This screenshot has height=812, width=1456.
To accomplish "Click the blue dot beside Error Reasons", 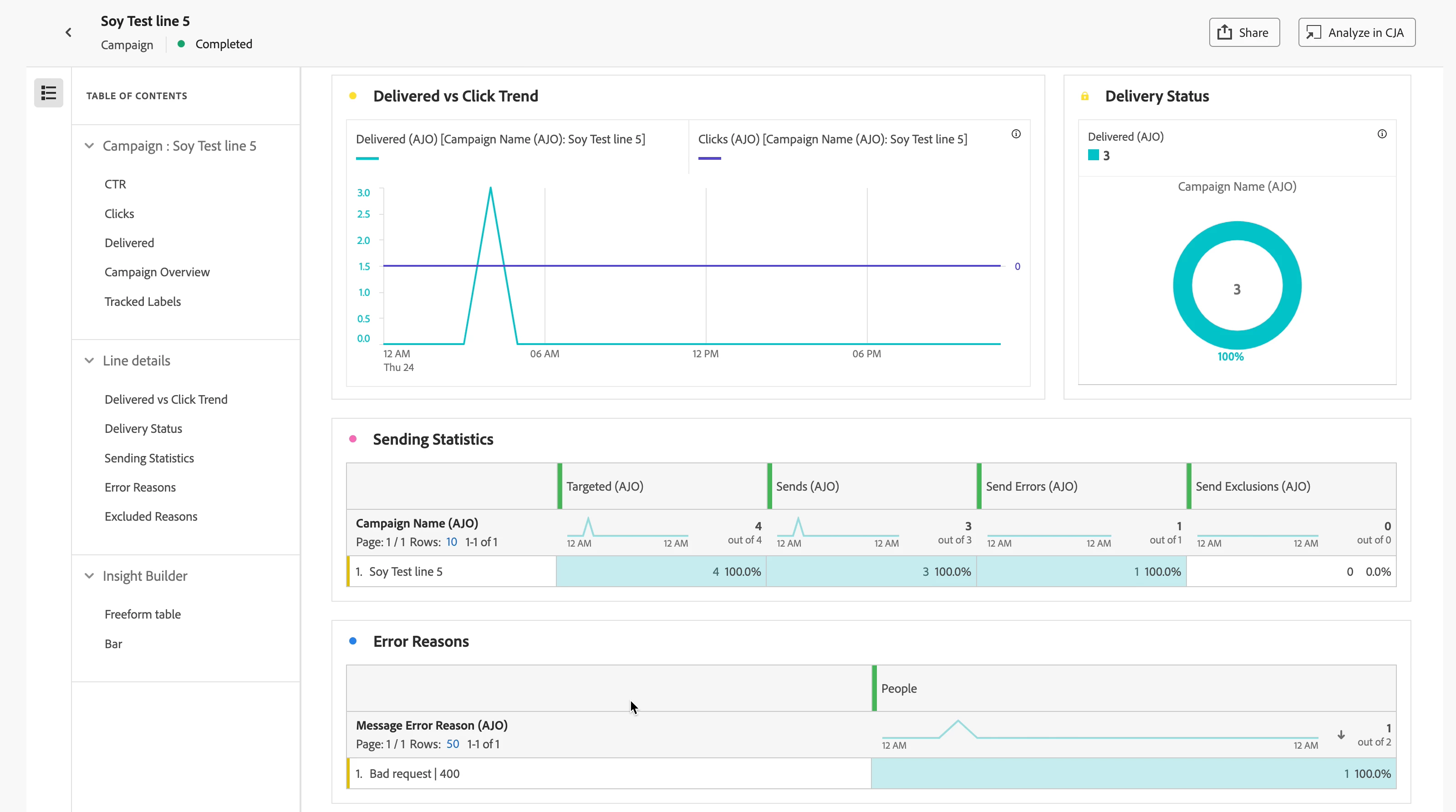I will click(x=353, y=641).
